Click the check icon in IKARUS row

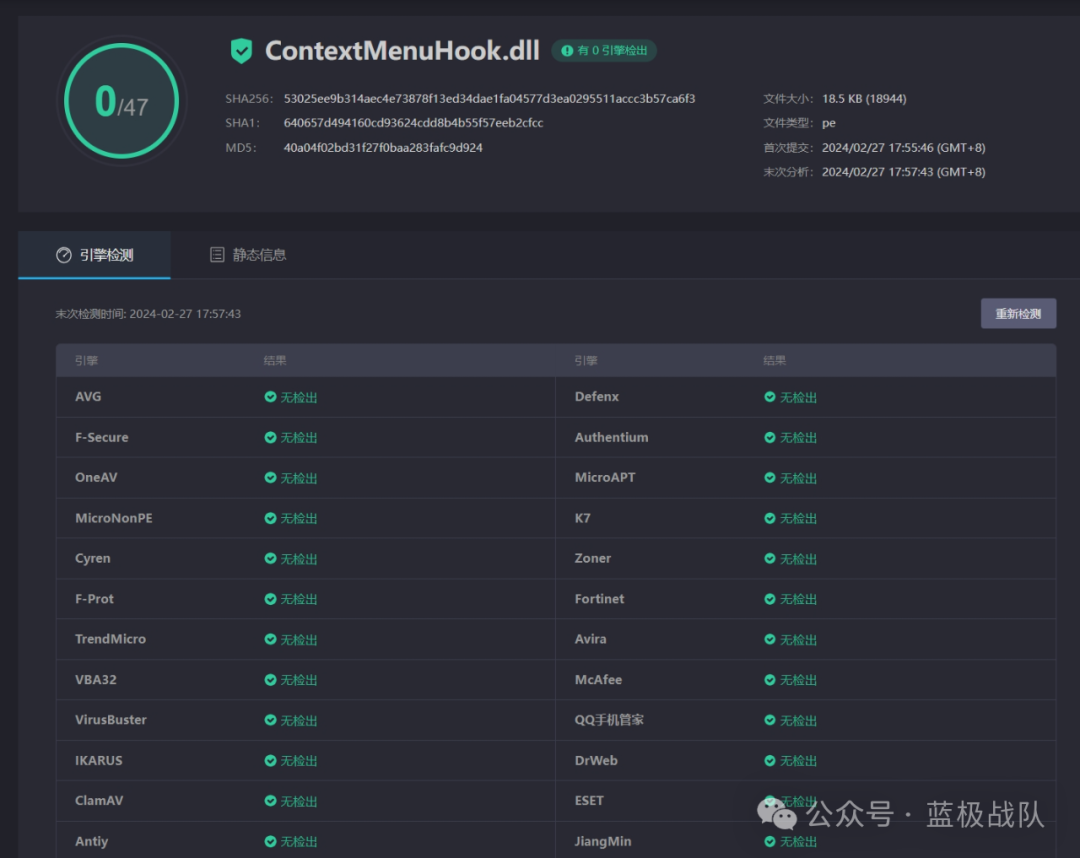click(270, 760)
